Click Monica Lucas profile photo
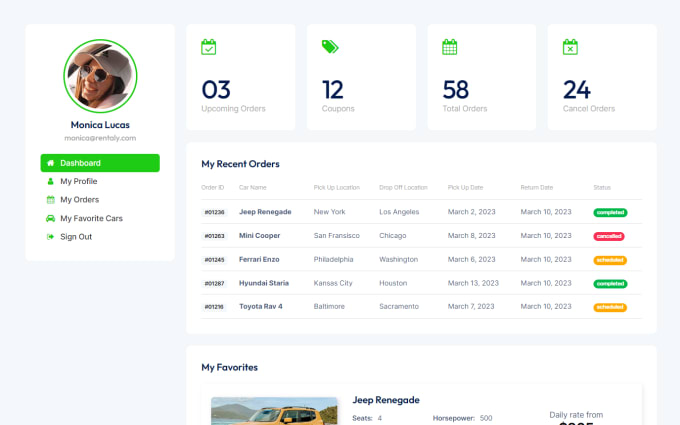The image size is (680, 425). pyautogui.click(x=100, y=76)
